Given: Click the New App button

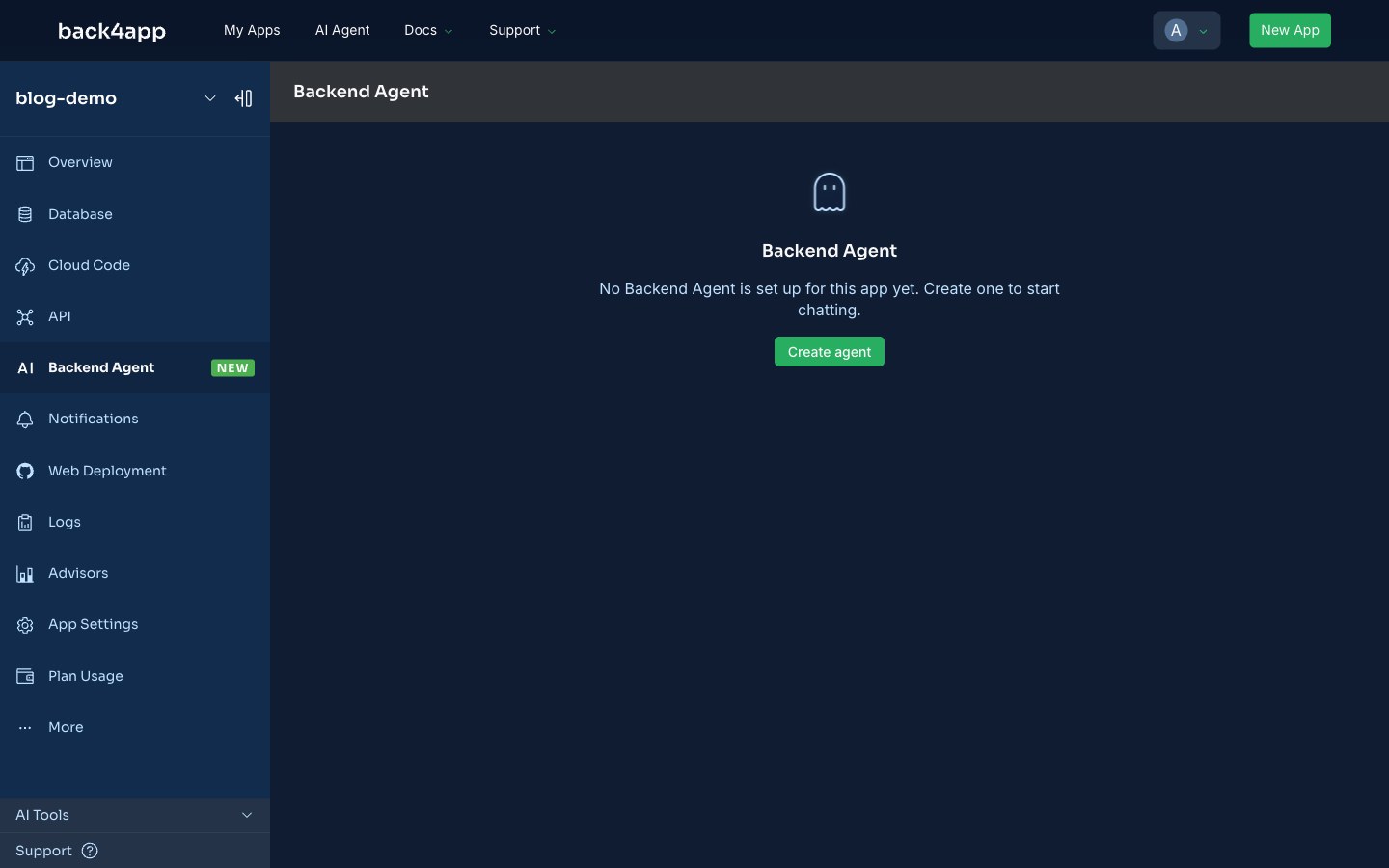Looking at the screenshot, I should [1290, 30].
